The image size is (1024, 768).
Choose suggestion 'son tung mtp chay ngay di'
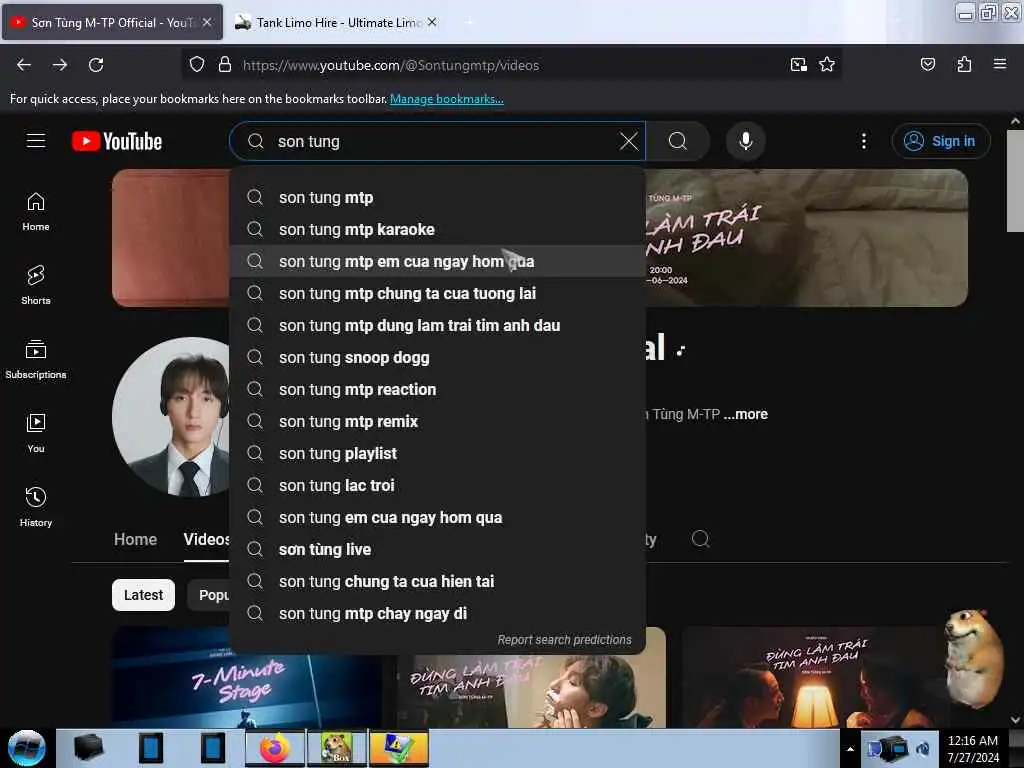tap(438, 613)
